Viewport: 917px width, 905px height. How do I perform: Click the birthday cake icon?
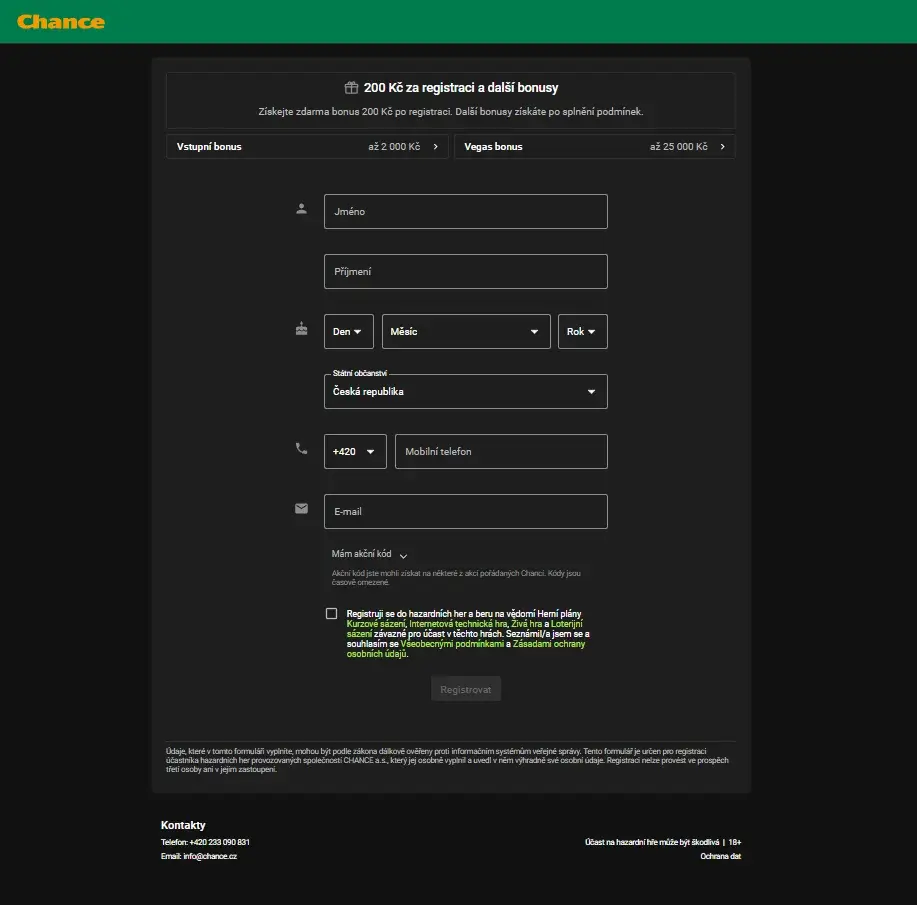point(301,329)
